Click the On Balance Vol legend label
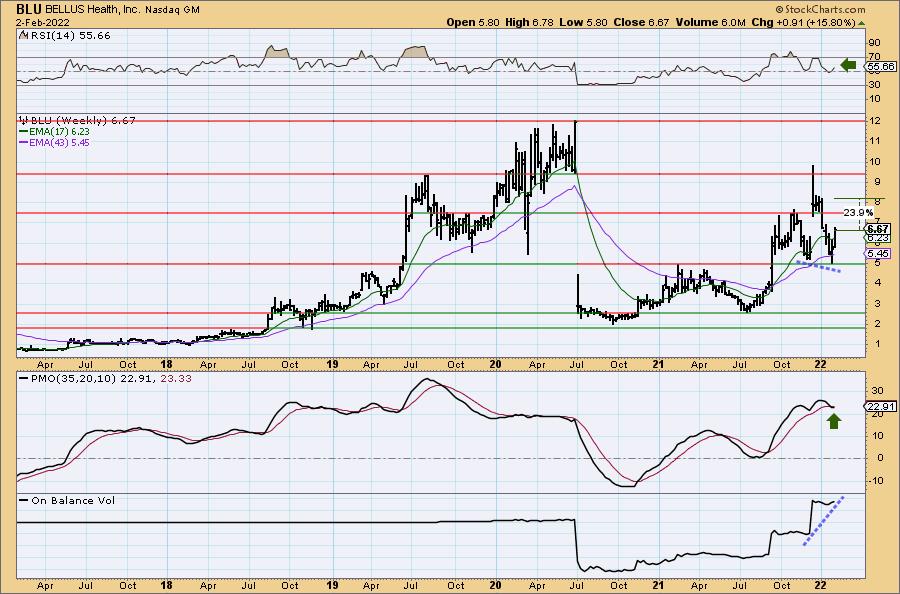Screen dimensions: 900x594 pyautogui.click(x=73, y=500)
